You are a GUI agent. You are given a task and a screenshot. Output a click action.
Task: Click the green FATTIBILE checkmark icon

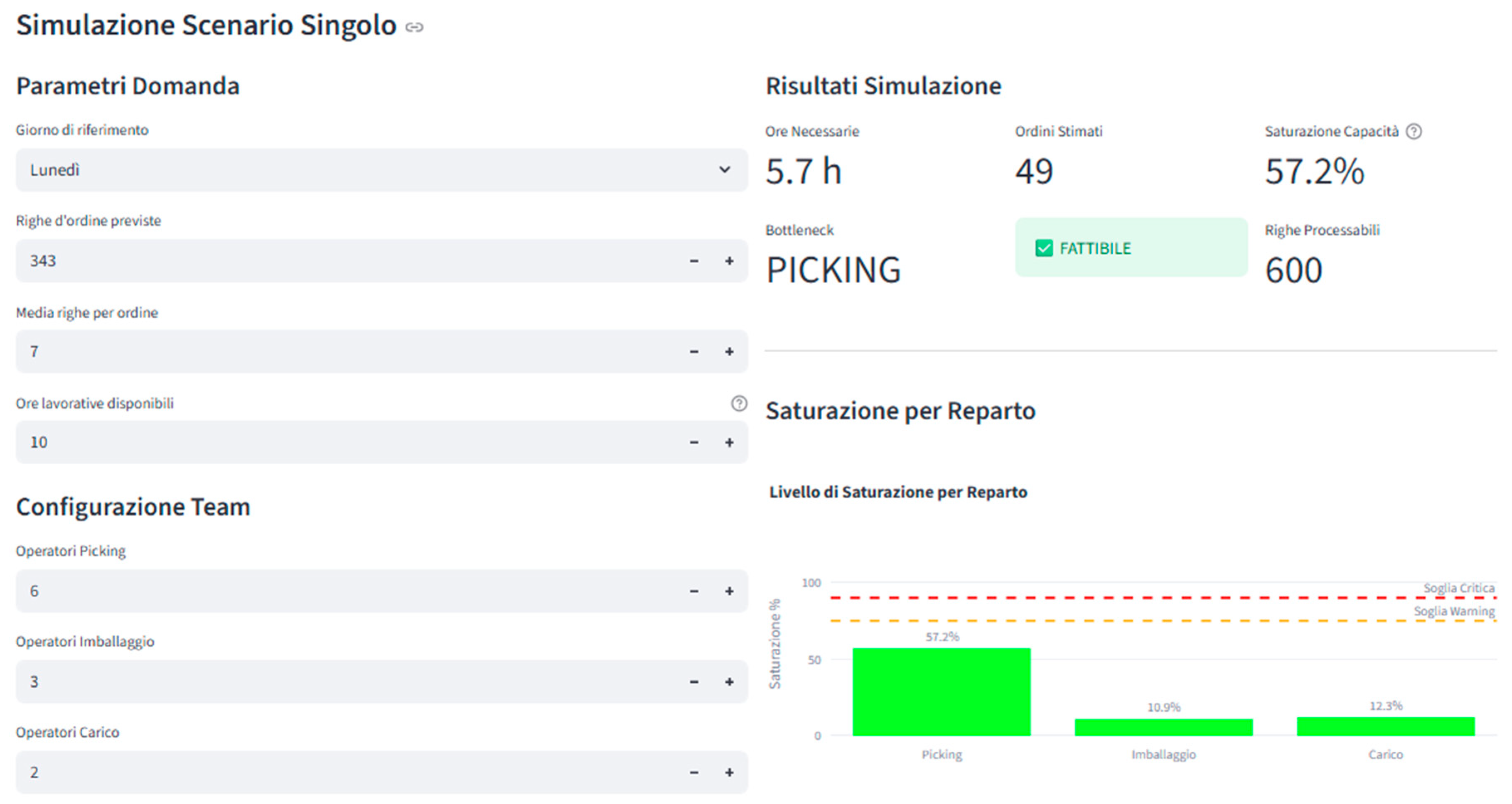(x=1044, y=248)
